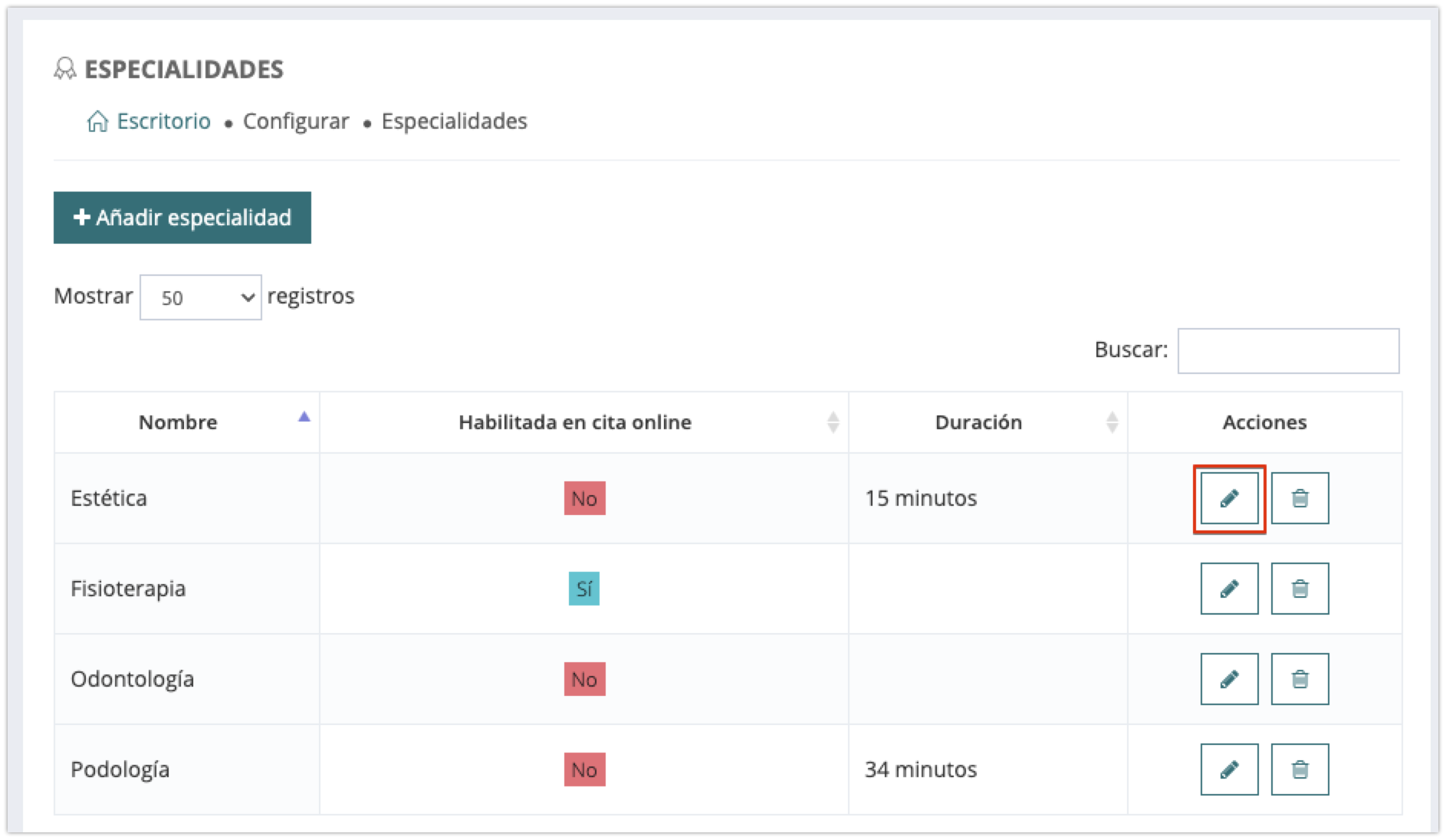Open the Mostrar registros dropdown

click(200, 297)
